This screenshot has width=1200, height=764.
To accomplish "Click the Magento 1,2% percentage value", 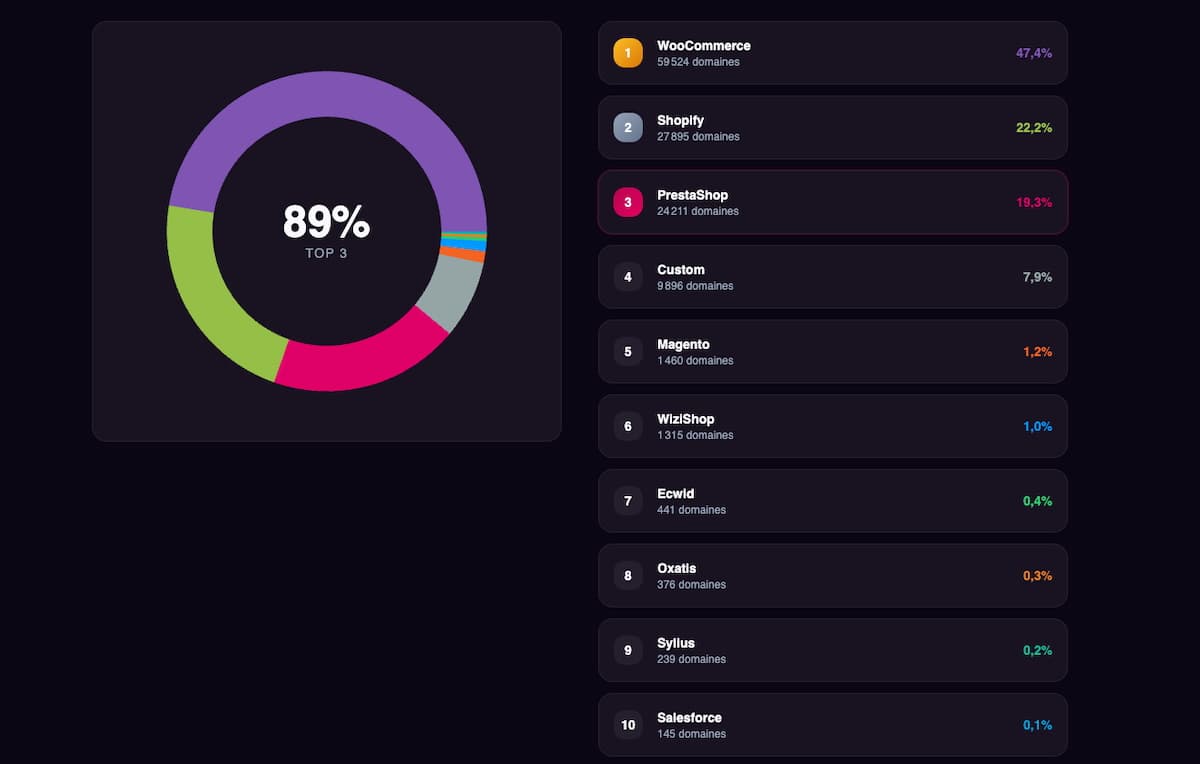I will [1037, 352].
